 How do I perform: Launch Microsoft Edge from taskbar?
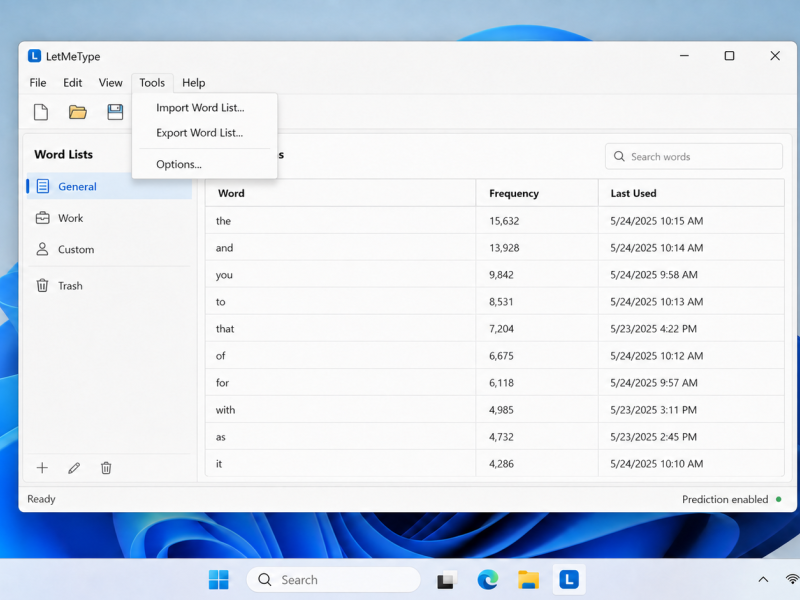tap(487, 580)
